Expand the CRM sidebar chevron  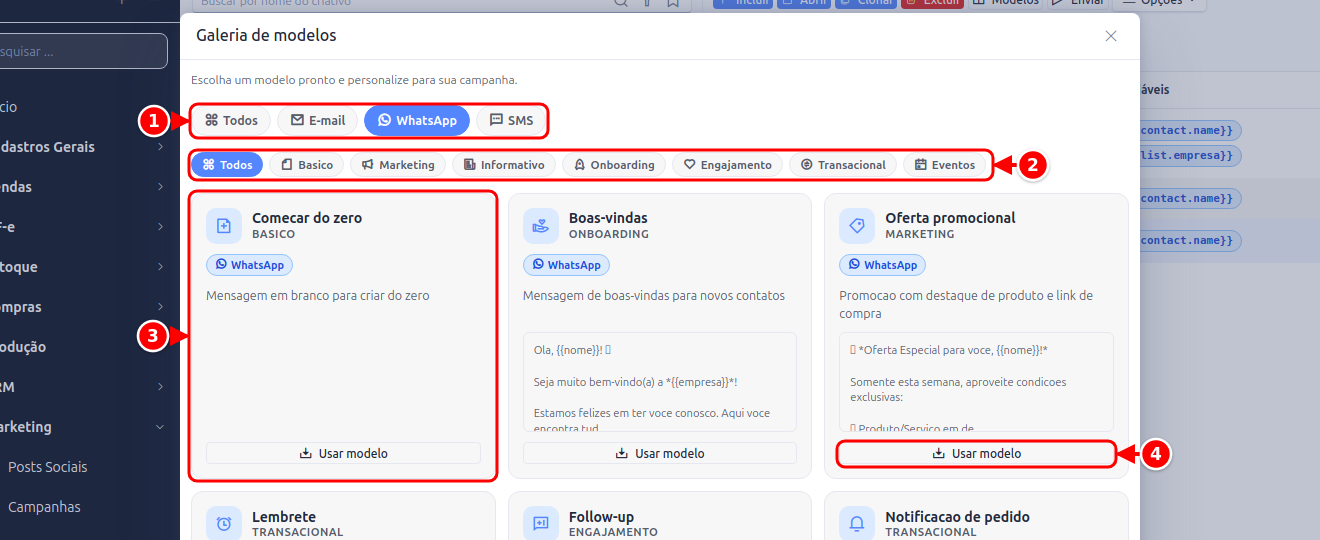point(160,387)
